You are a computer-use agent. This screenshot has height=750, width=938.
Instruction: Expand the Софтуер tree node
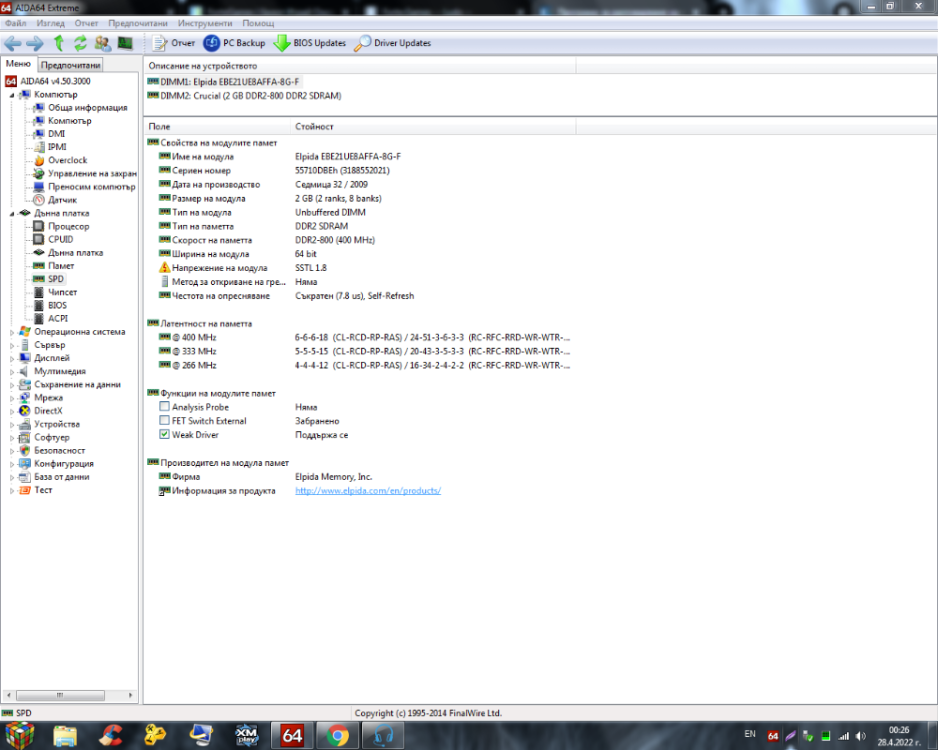pyautogui.click(x=11, y=437)
